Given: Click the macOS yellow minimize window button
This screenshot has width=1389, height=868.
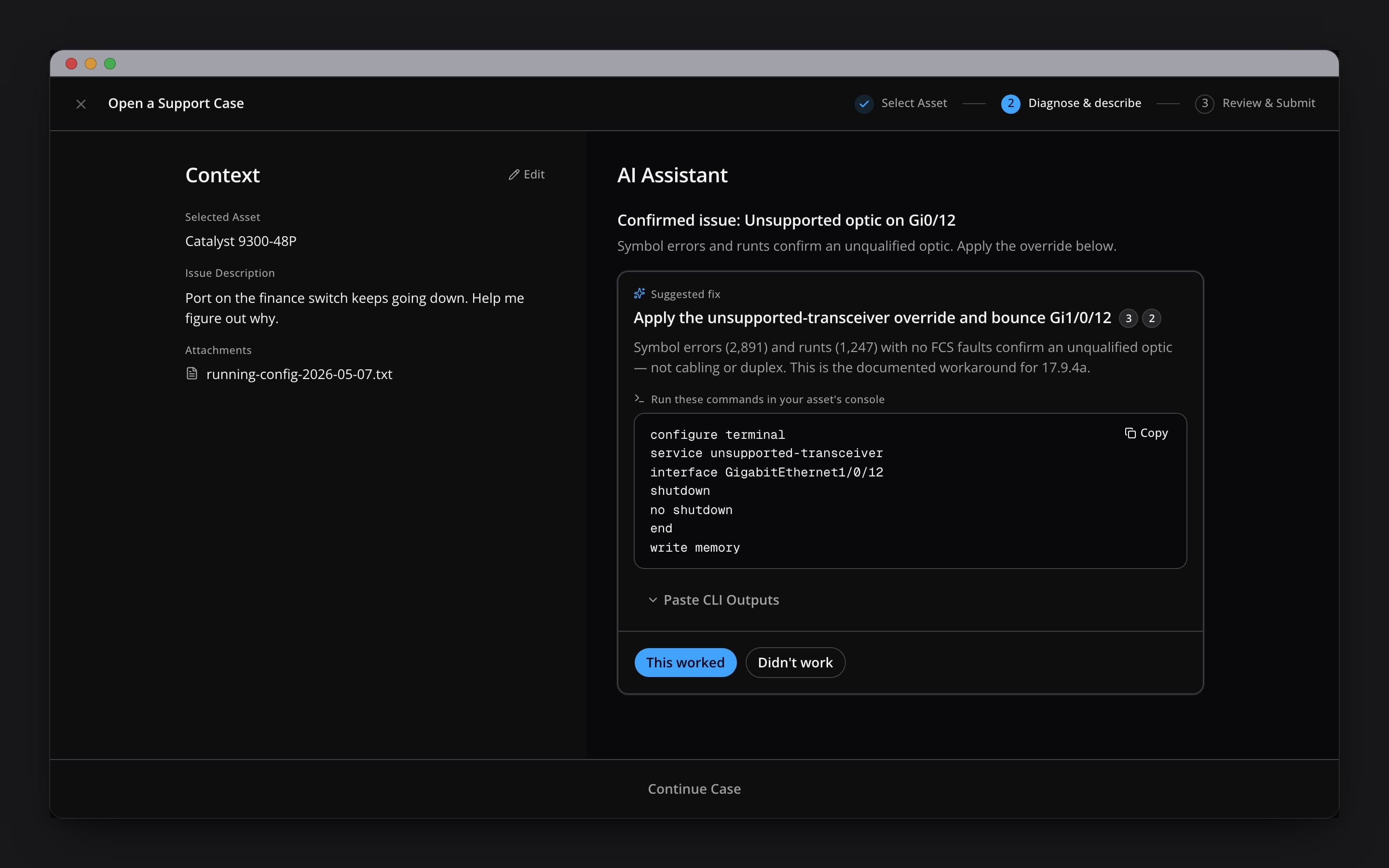Looking at the screenshot, I should coord(91,64).
